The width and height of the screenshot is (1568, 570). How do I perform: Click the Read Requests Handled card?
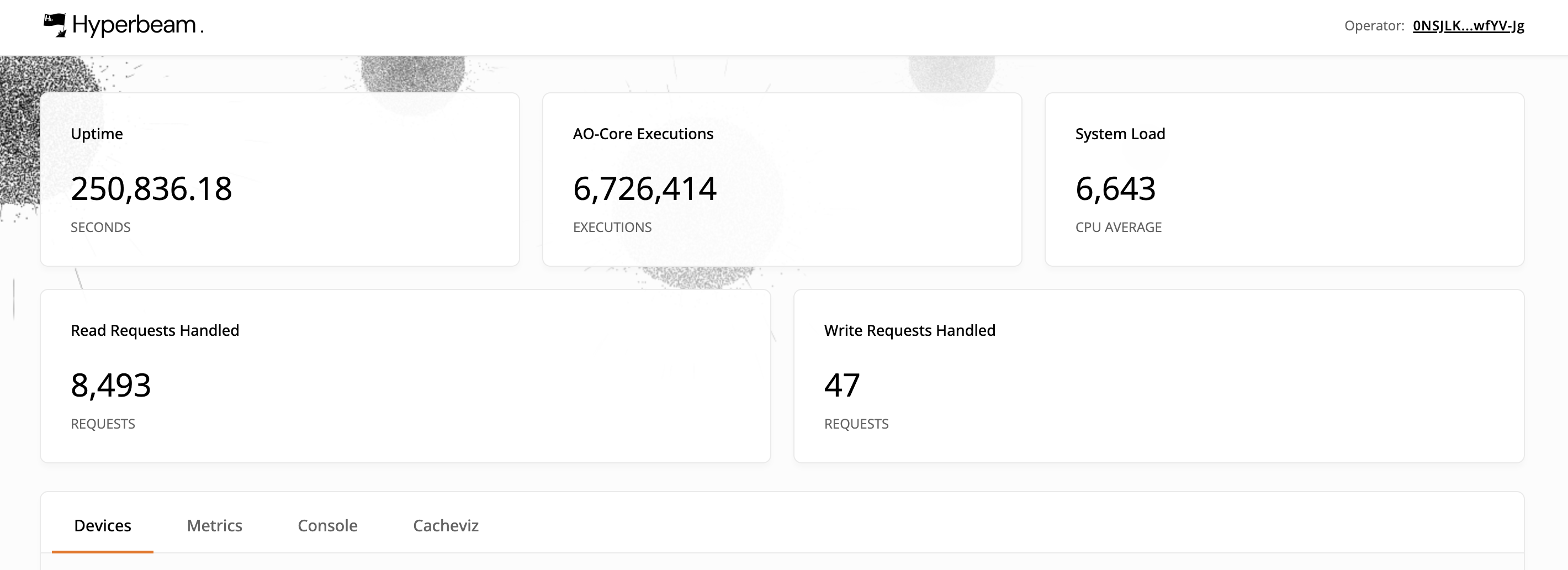405,376
